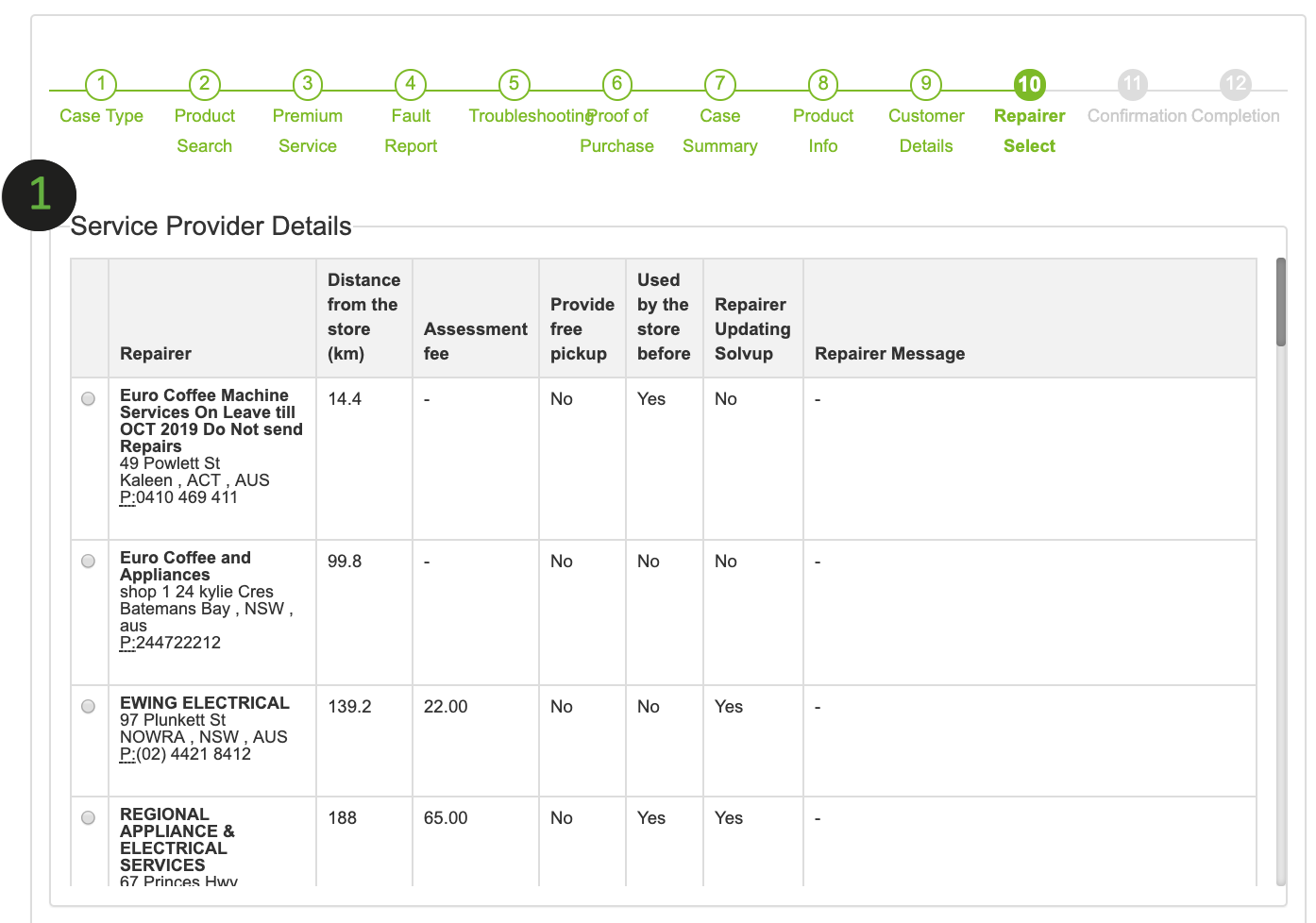Click the greyed step 12 circle
The height and width of the screenshot is (923, 1316).
1236,85
